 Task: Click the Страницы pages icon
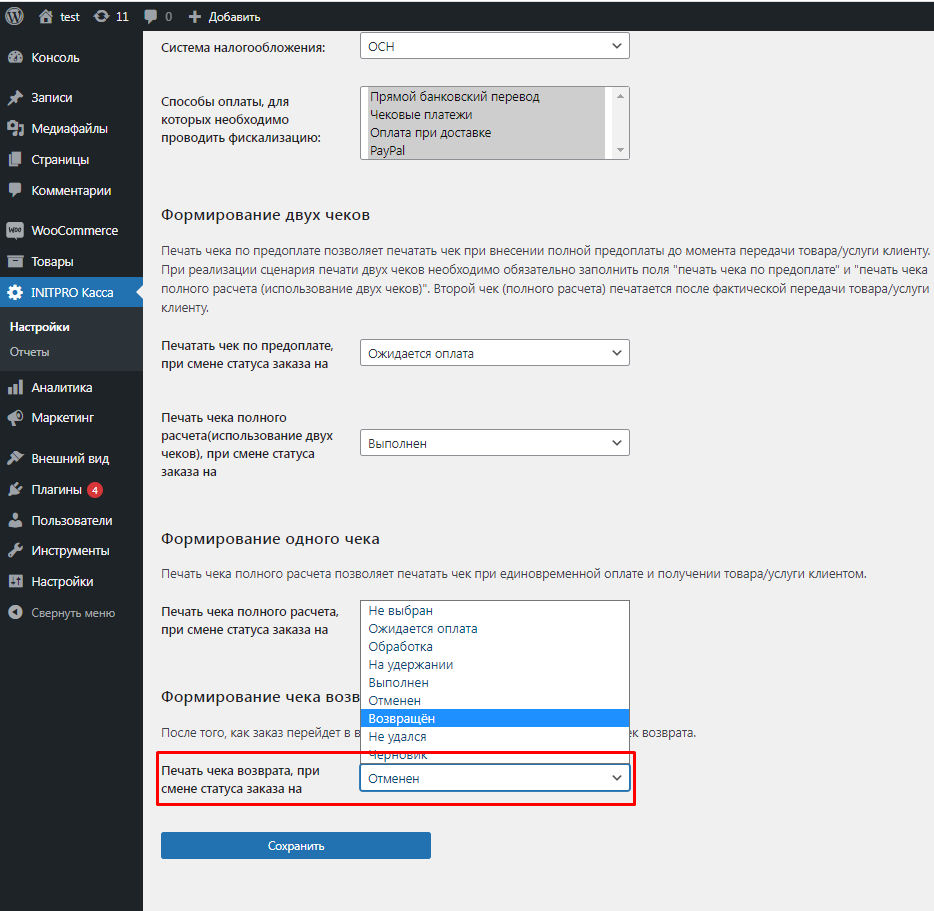point(15,159)
